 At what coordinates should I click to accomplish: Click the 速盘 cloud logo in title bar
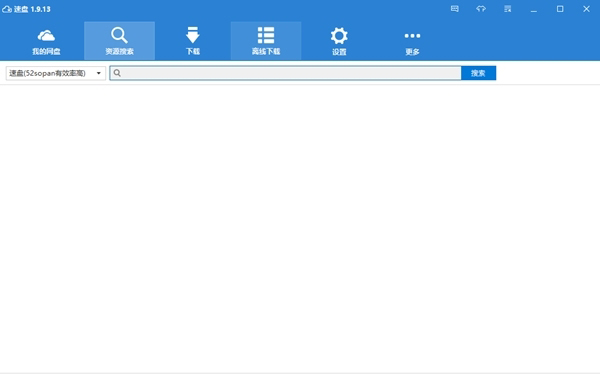tap(7, 9)
